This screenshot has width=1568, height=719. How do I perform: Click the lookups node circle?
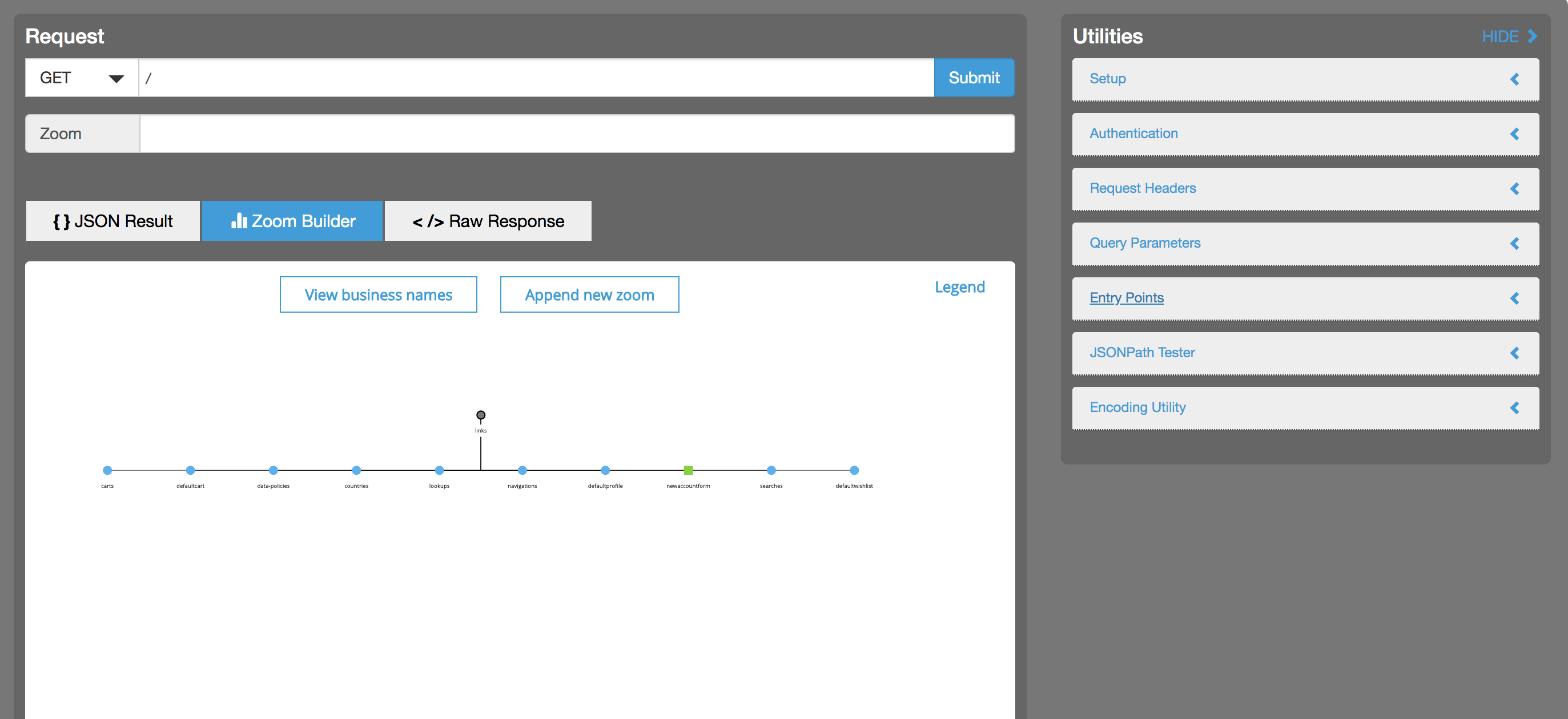tap(440, 470)
